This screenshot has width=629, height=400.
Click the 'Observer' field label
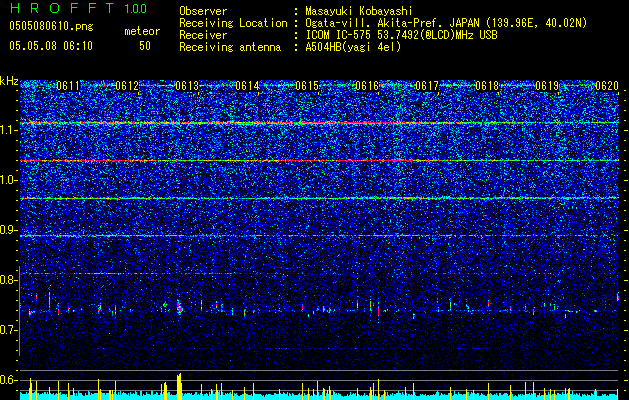tap(203, 11)
